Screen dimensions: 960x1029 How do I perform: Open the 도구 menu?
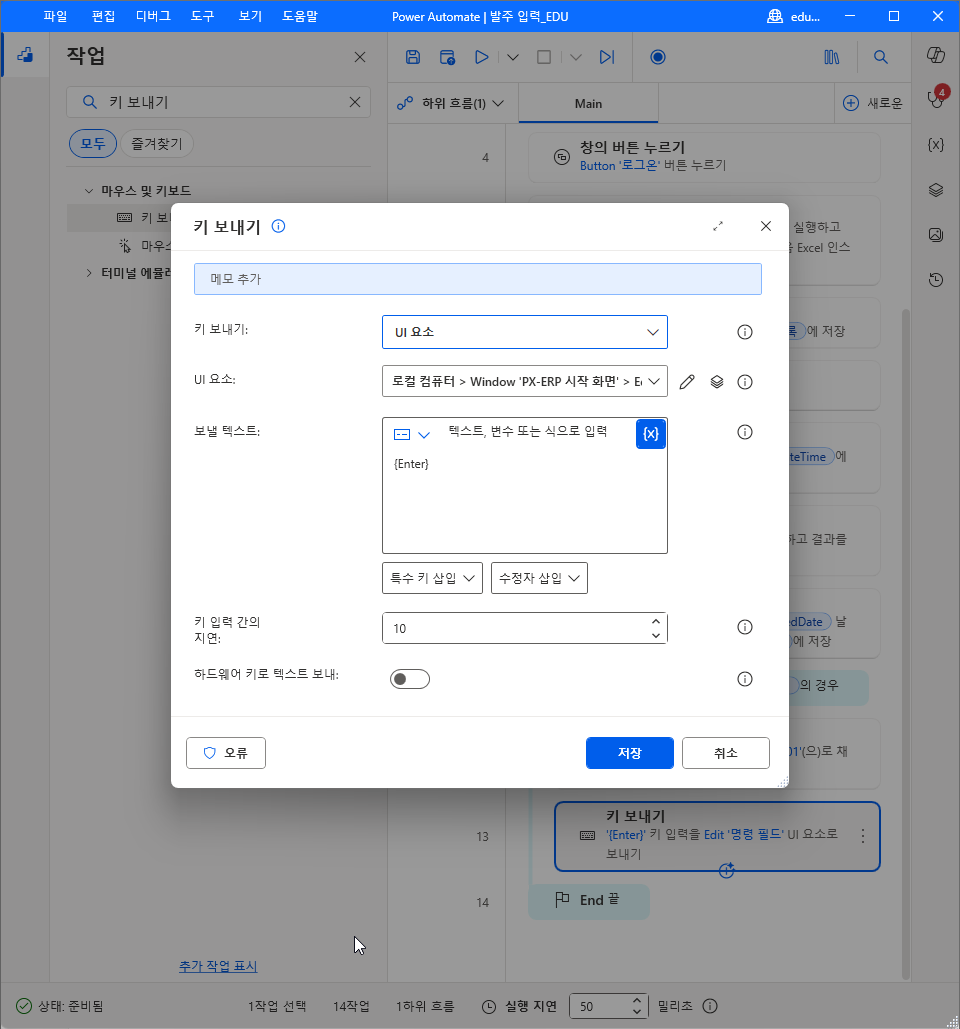point(202,16)
